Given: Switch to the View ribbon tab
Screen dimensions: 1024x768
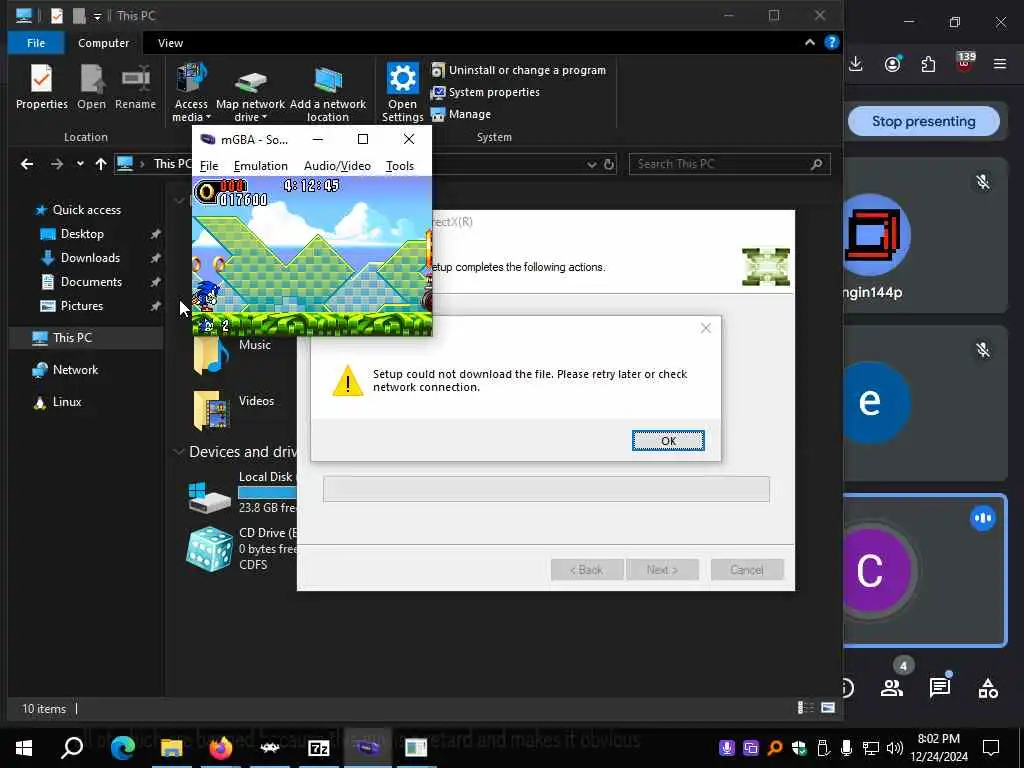Looking at the screenshot, I should [170, 43].
